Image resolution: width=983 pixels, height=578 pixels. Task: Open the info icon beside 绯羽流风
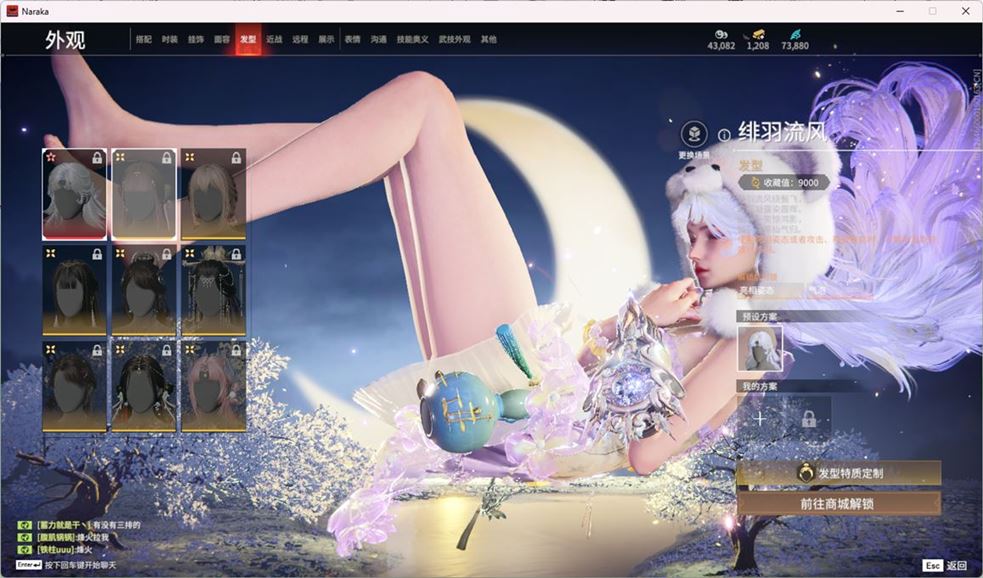(724, 135)
